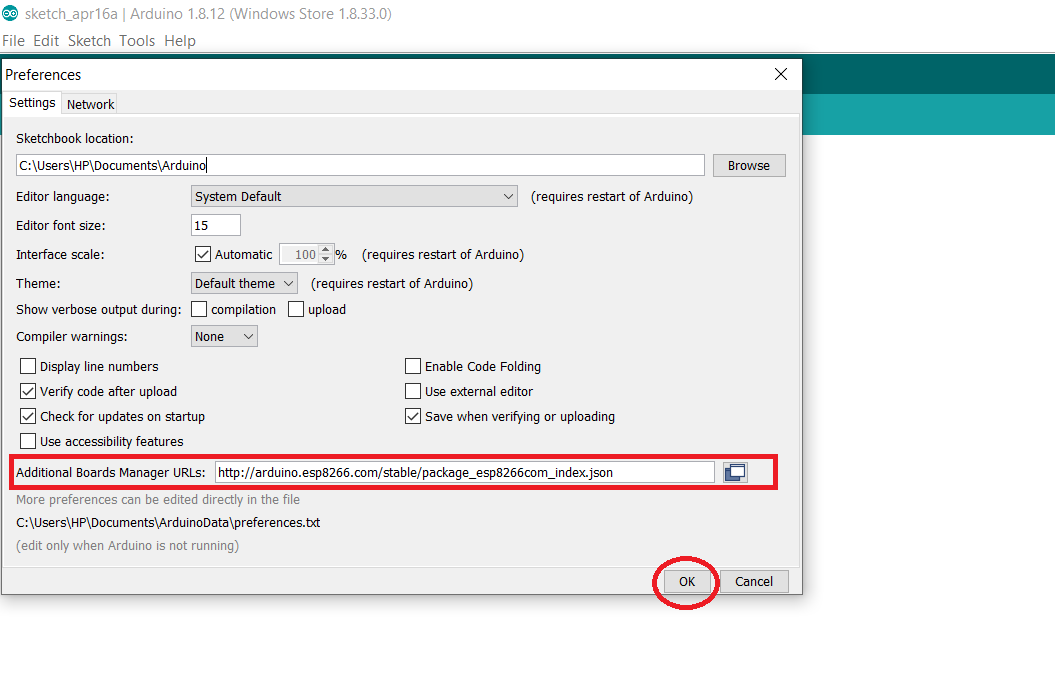The width and height of the screenshot is (1055, 680).
Task: Toggle the Automatic interface scale checkbox
Action: (203, 254)
